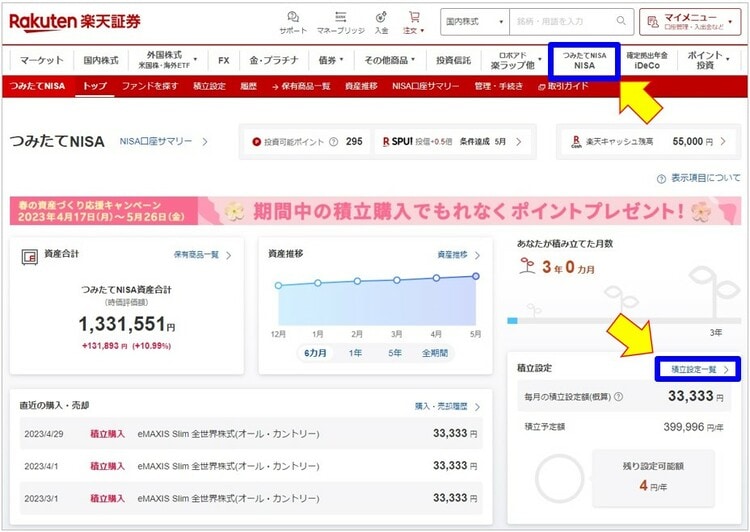Open the 金・プラチナ menu item
This screenshot has width=750, height=532.
click(x=274, y=60)
